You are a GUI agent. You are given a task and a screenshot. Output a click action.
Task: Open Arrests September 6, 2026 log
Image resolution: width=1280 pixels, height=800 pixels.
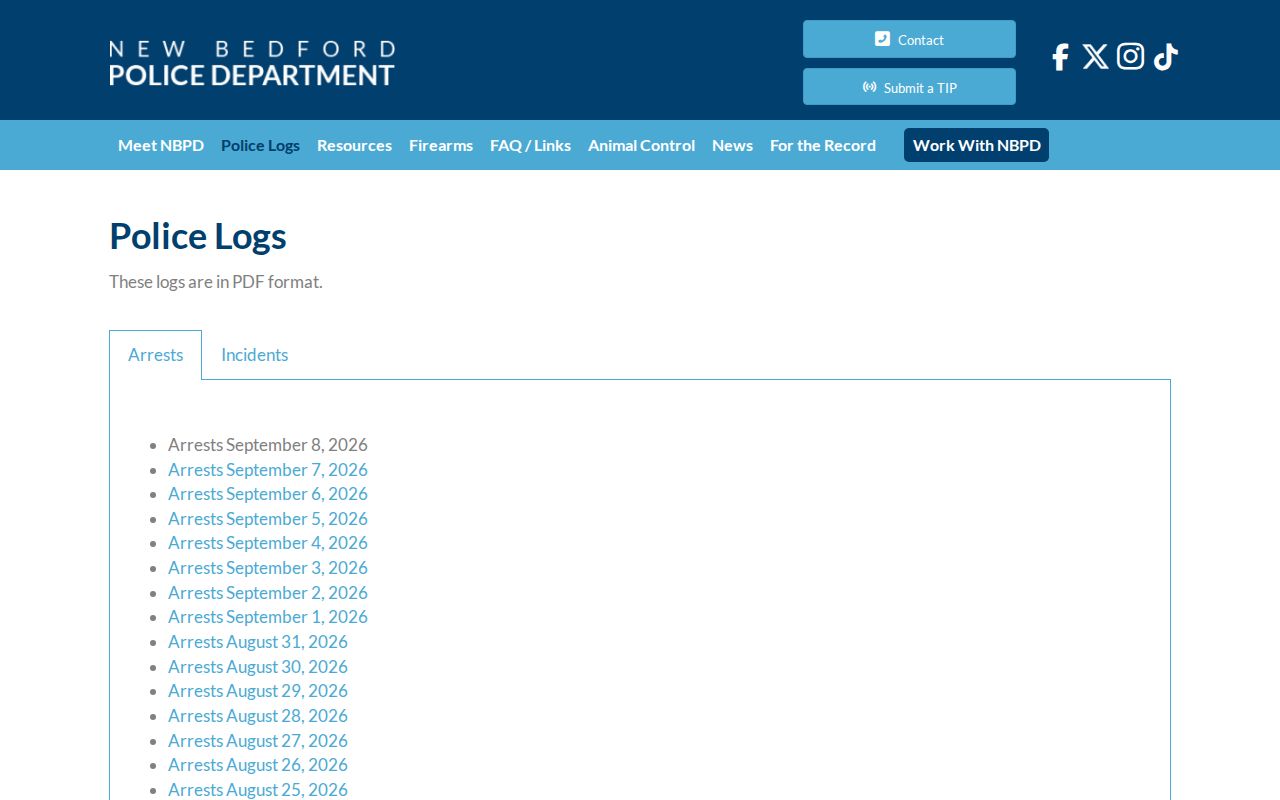(x=268, y=494)
